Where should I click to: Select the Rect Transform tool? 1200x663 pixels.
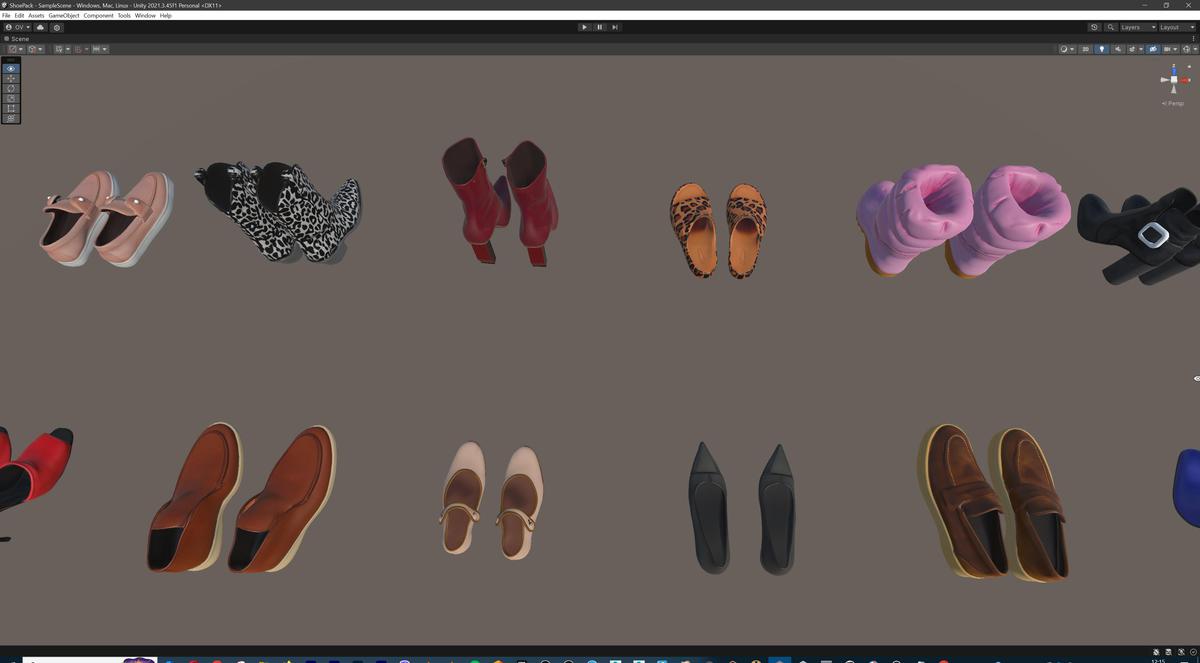click(10, 107)
